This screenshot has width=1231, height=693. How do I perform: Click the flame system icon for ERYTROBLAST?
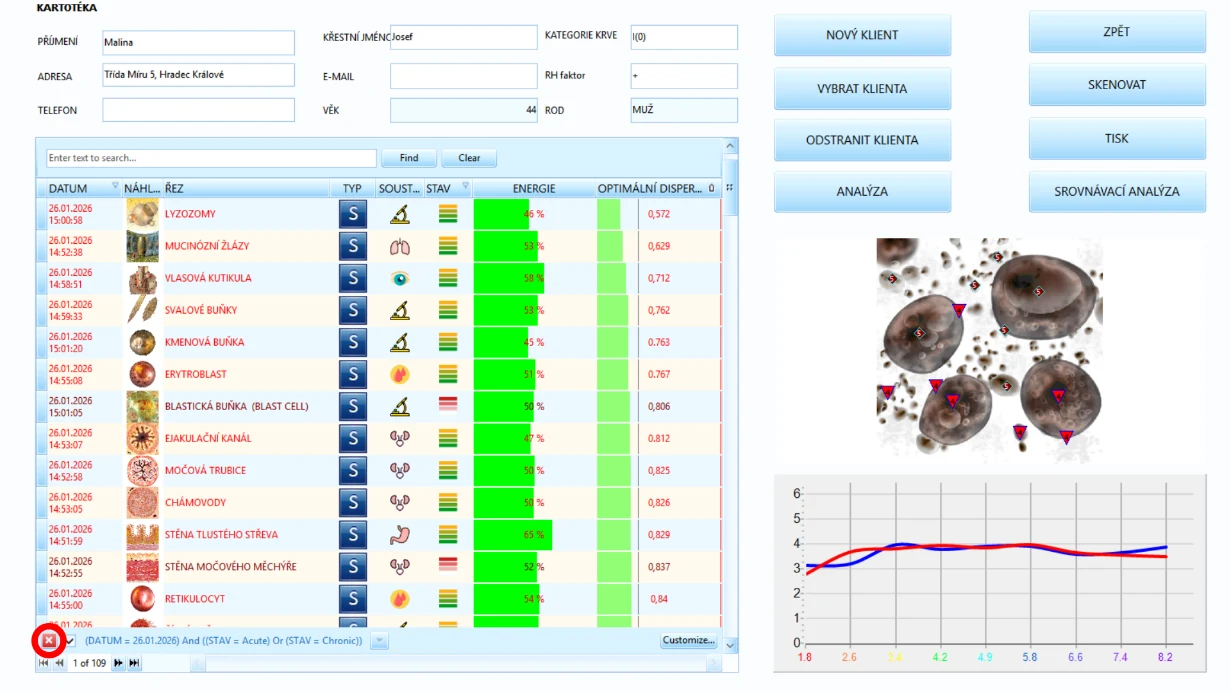pos(400,374)
